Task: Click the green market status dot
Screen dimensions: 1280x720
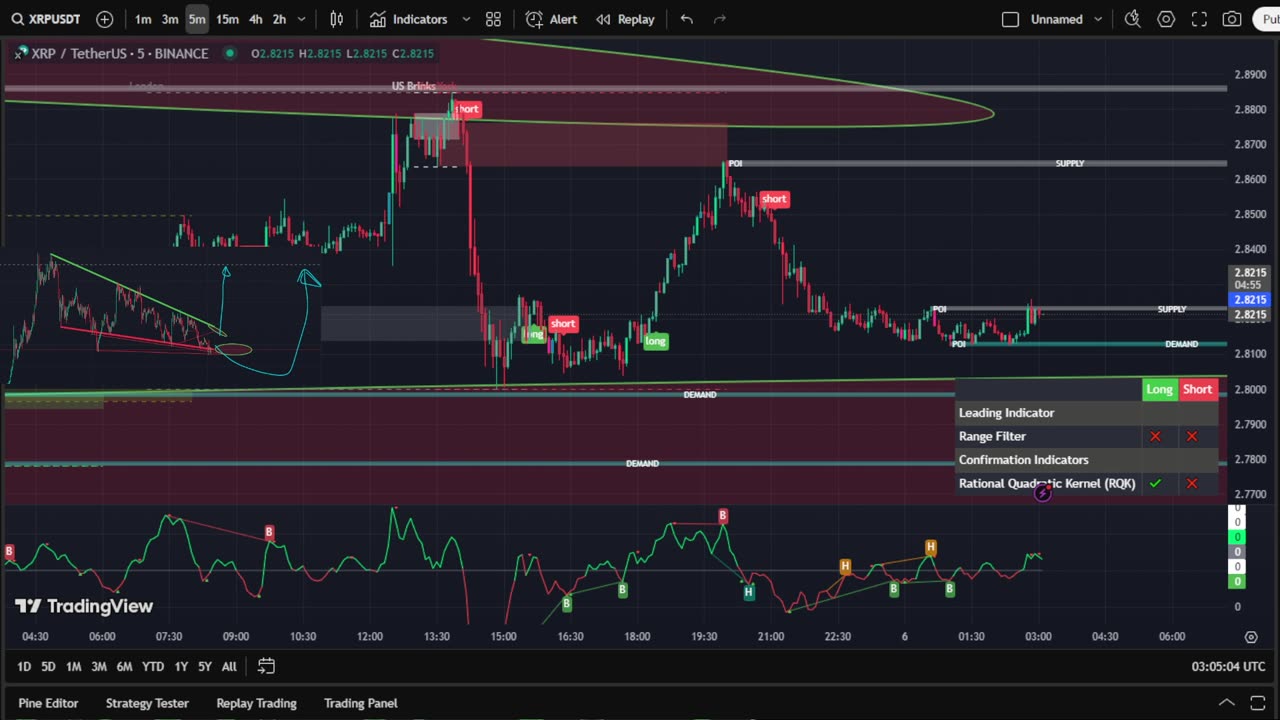Action: click(x=230, y=53)
